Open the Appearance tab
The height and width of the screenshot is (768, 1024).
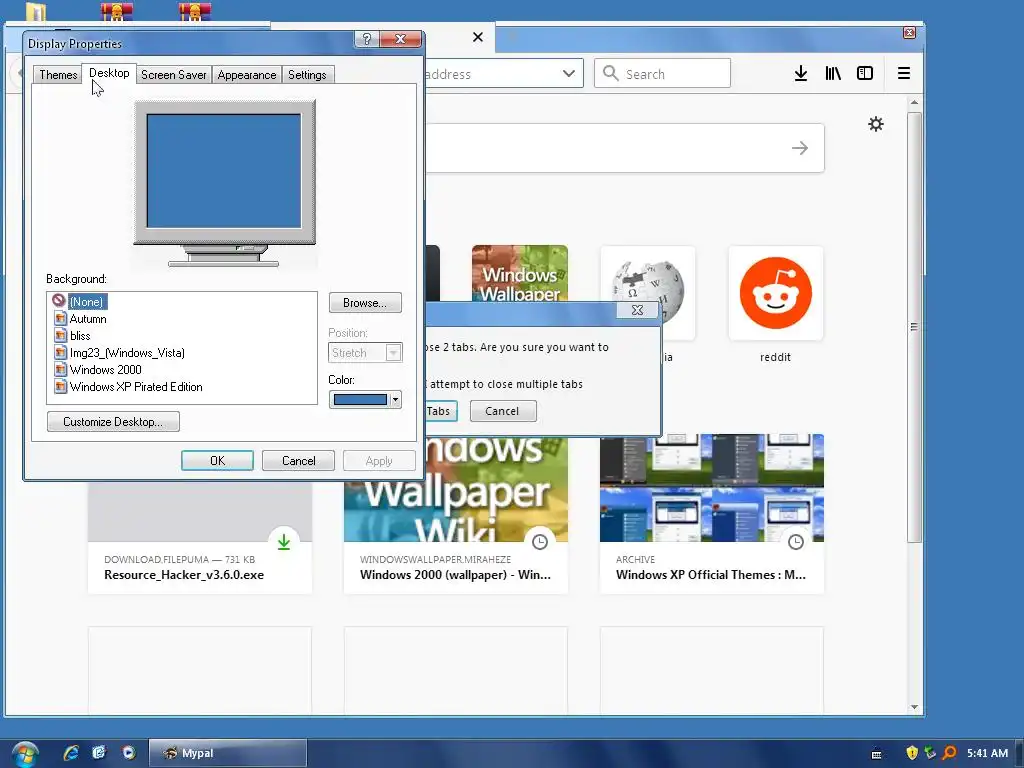[x=247, y=75]
